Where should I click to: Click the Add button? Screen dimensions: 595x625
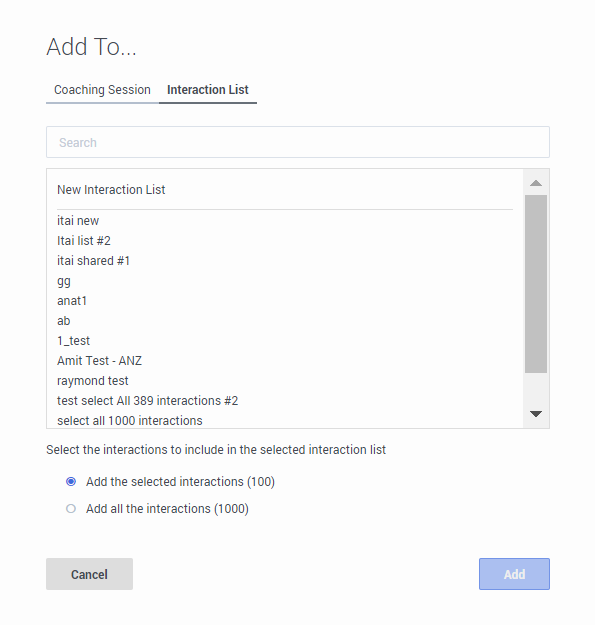(x=514, y=574)
